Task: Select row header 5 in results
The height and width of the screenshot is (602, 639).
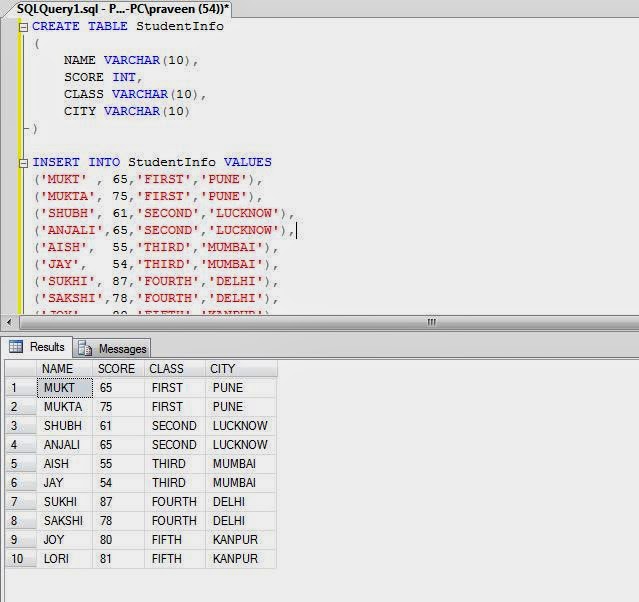Action: click(21, 464)
